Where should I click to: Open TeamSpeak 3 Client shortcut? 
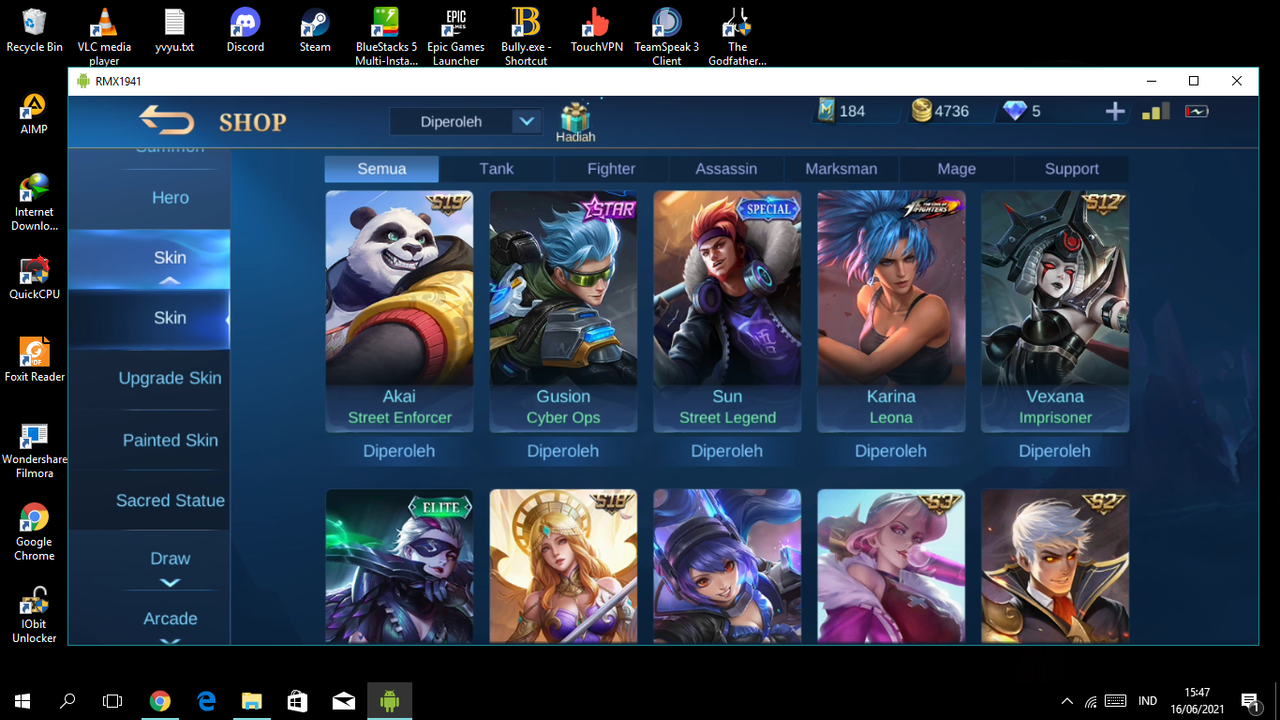(667, 37)
